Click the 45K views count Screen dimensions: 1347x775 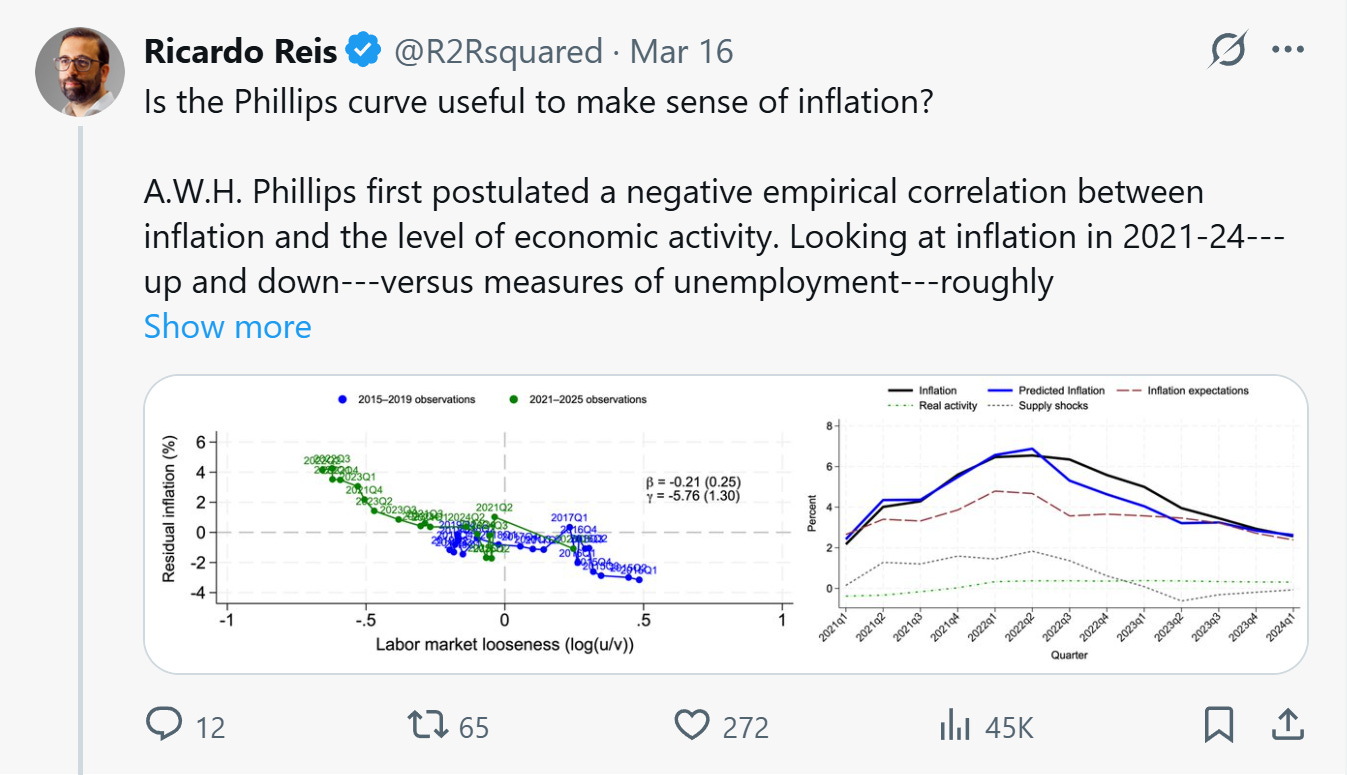tap(1008, 727)
